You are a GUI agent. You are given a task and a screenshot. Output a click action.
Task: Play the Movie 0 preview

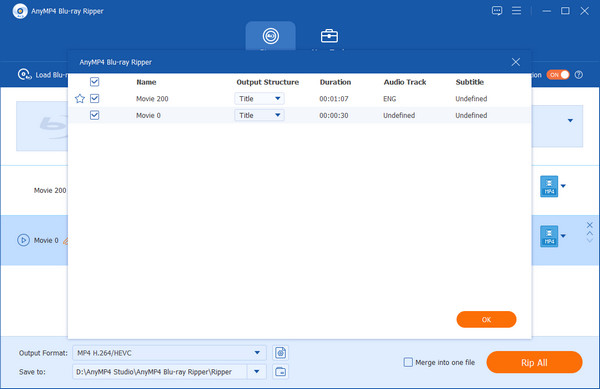pos(23,240)
